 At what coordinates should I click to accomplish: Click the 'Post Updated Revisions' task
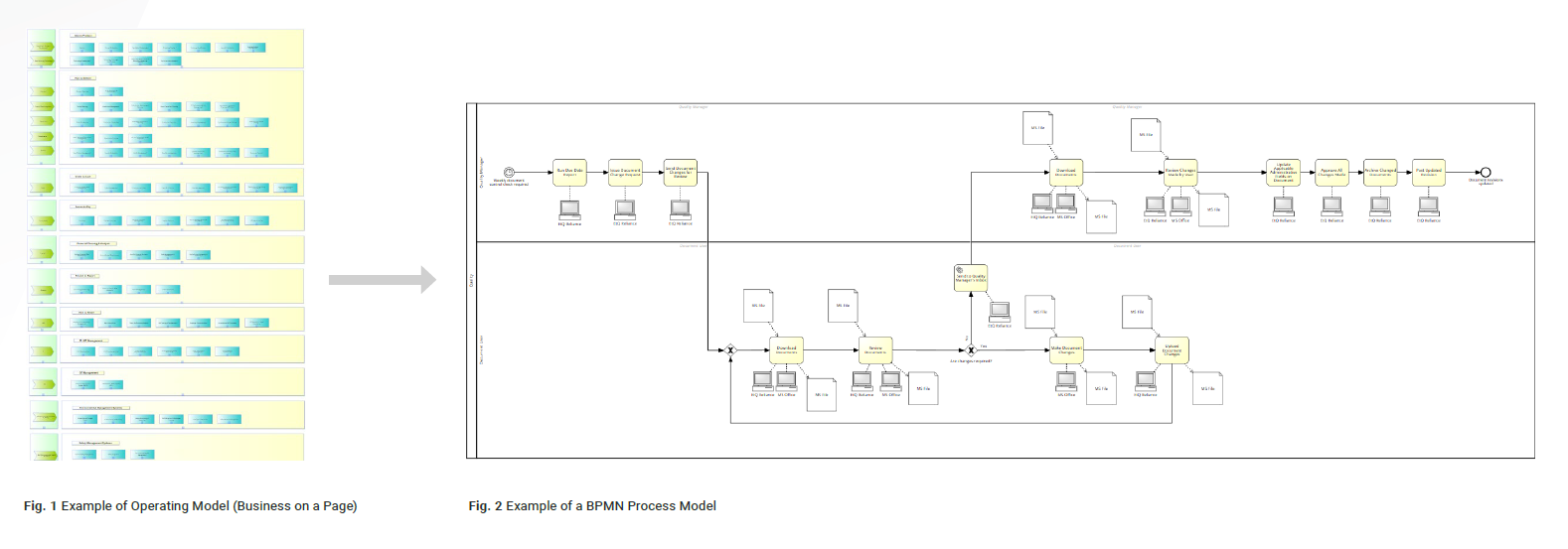tap(1429, 173)
